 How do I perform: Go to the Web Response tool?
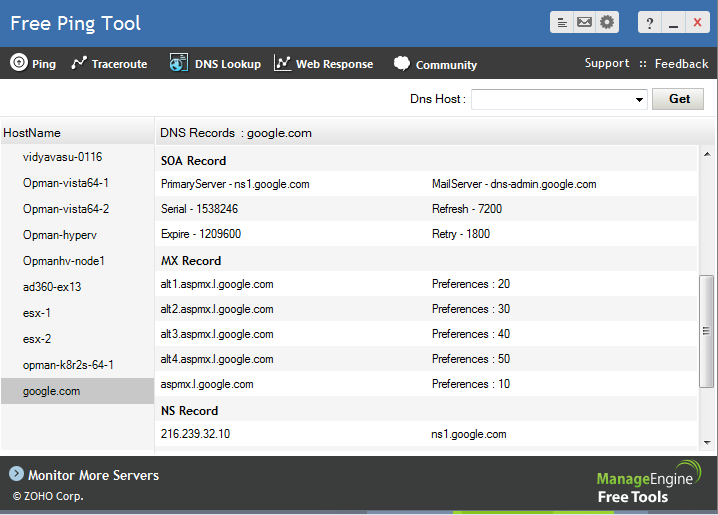323,64
